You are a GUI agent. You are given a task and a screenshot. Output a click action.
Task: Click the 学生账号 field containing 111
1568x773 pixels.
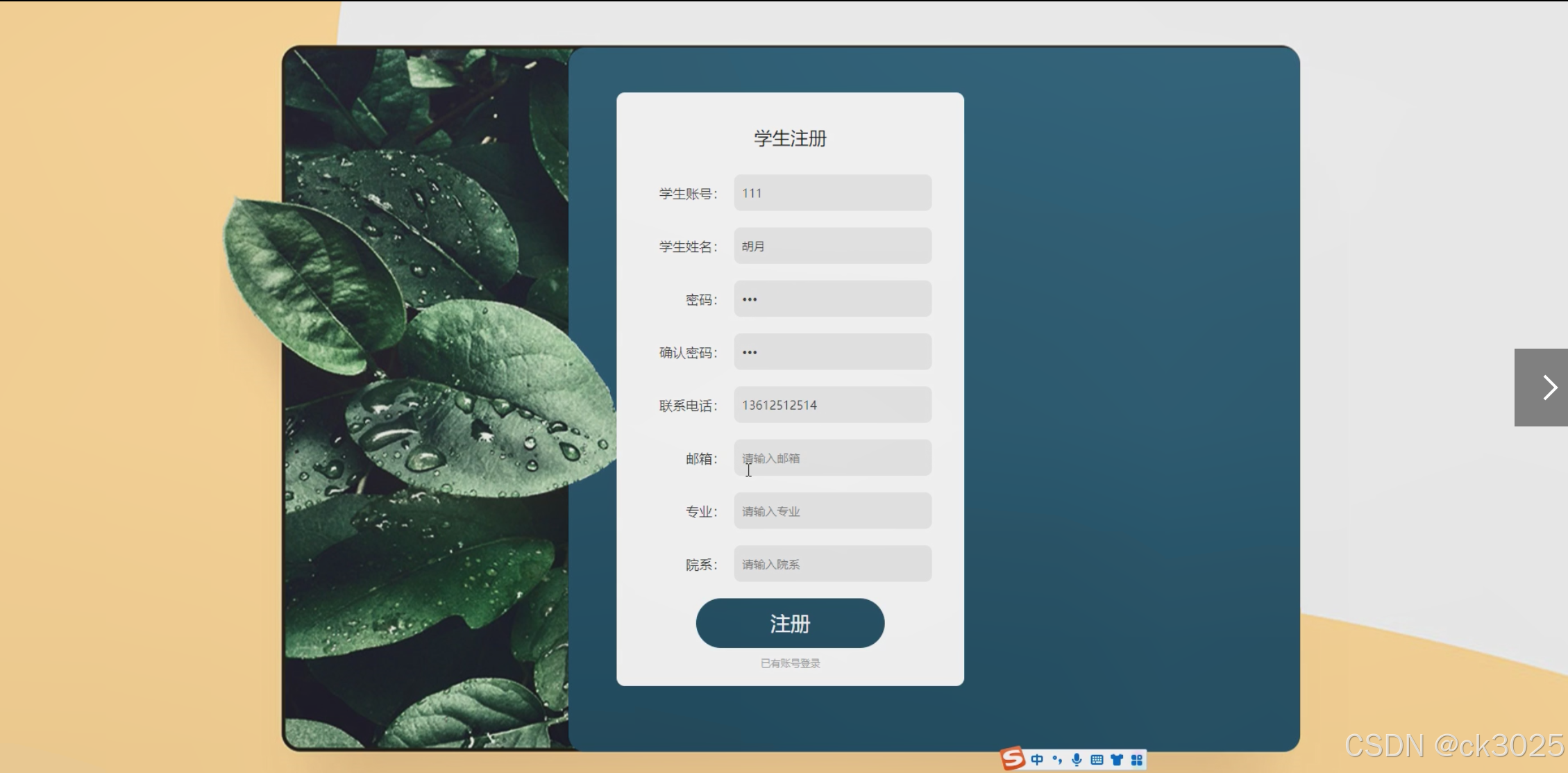click(832, 193)
